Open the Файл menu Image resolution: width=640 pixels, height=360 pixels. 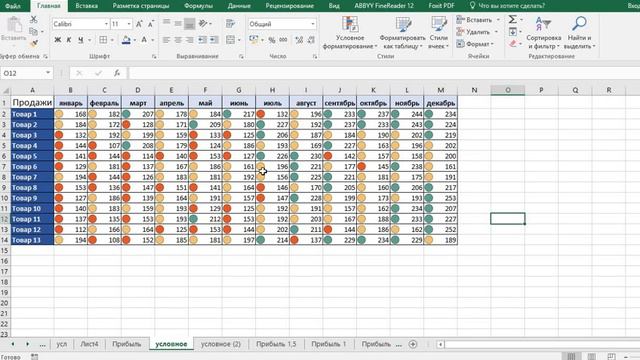pyautogui.click(x=13, y=6)
